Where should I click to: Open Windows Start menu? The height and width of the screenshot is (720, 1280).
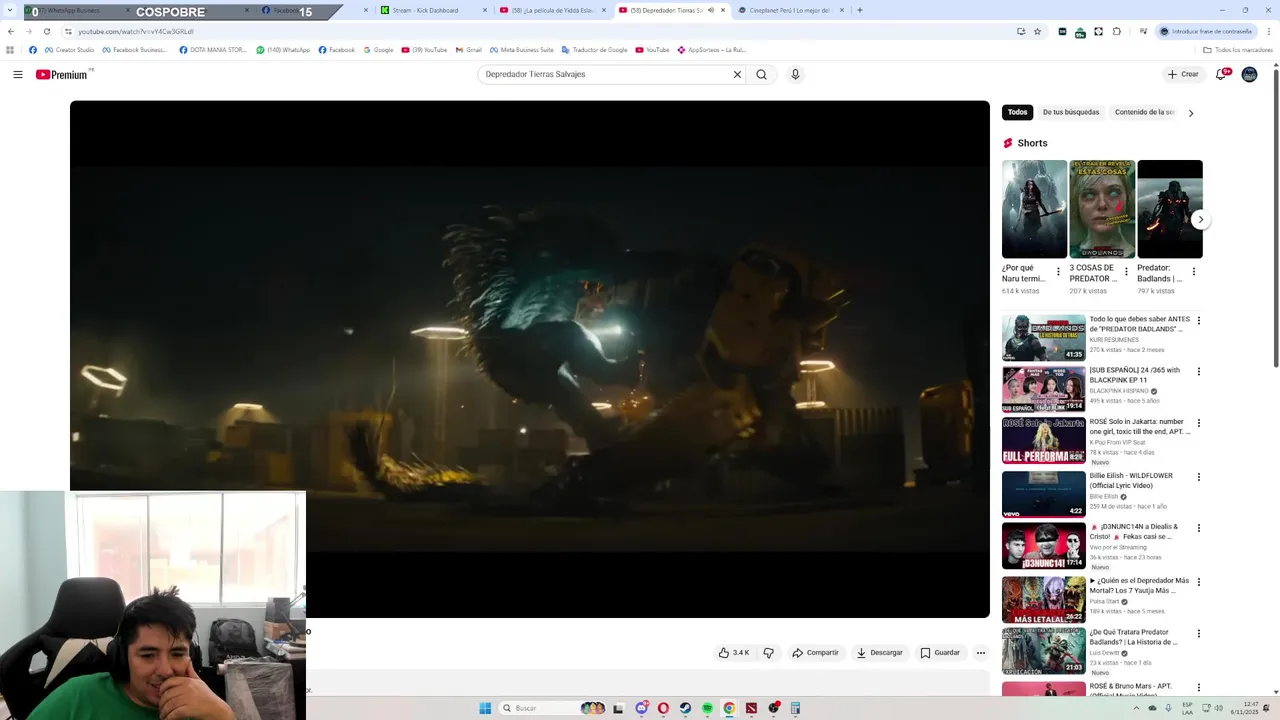click(x=485, y=708)
